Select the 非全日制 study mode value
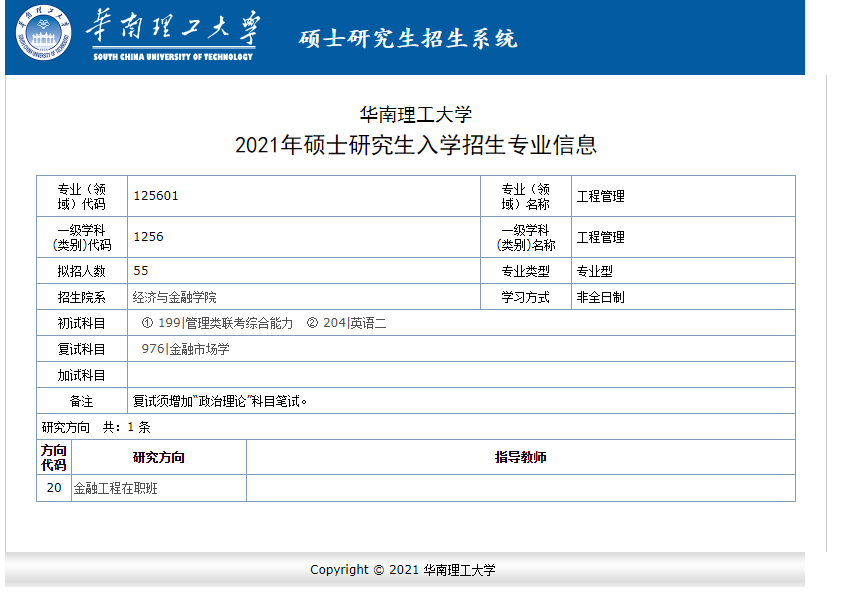Viewport: 845px width, 604px height. click(x=600, y=297)
